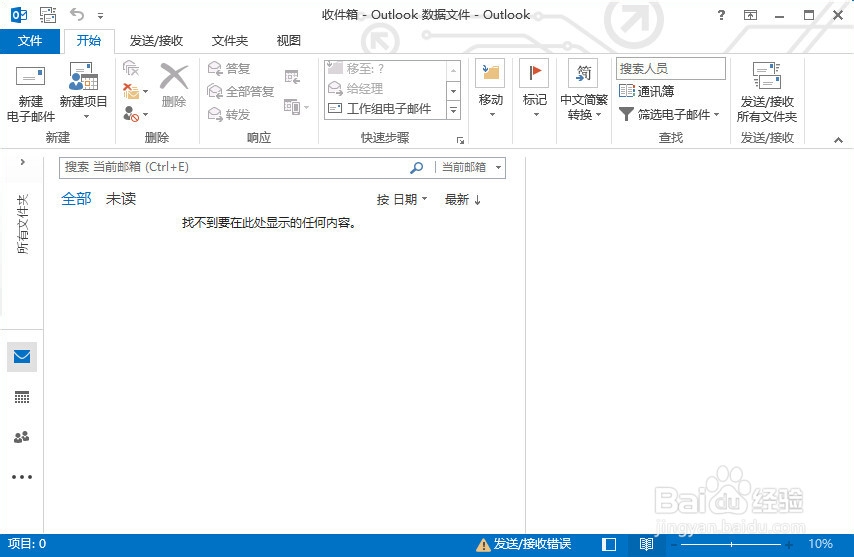
Task: Click the 全部答复 reply all button
Action: (241, 91)
